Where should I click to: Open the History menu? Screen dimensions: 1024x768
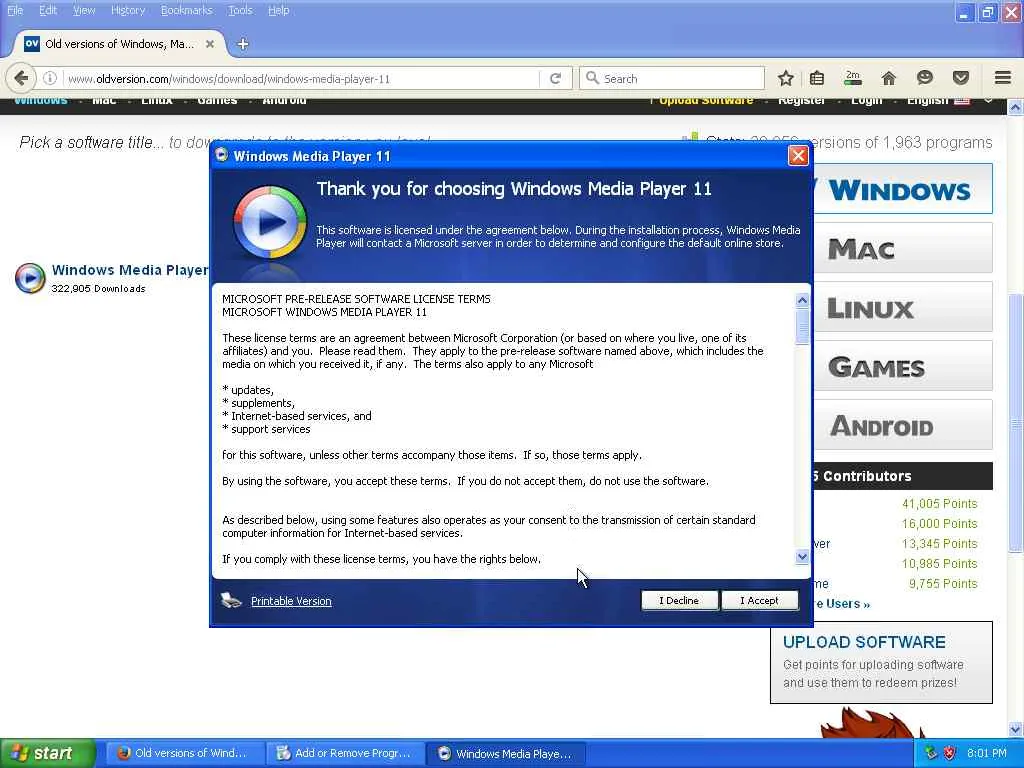(128, 10)
